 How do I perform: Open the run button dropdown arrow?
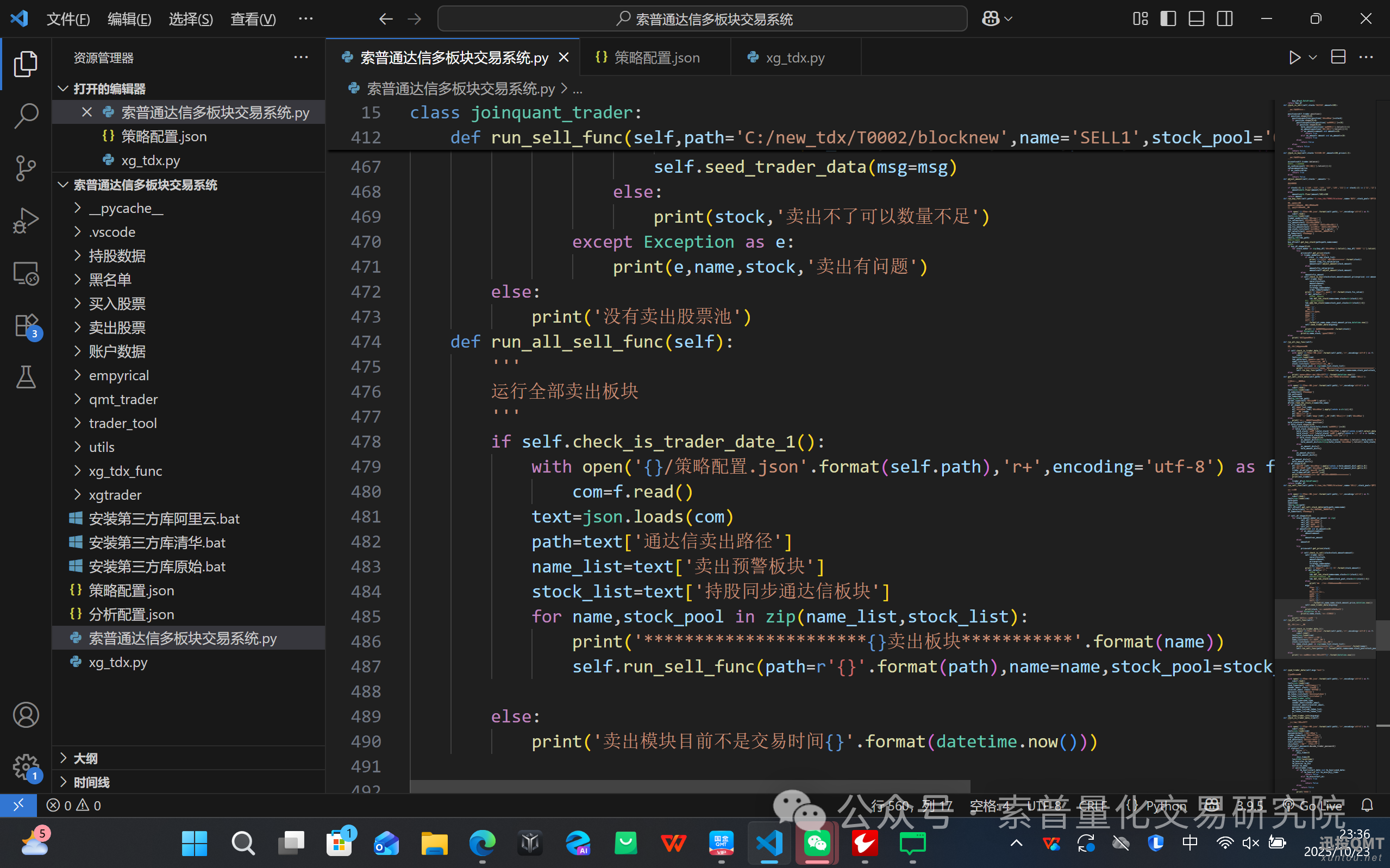point(1312,58)
